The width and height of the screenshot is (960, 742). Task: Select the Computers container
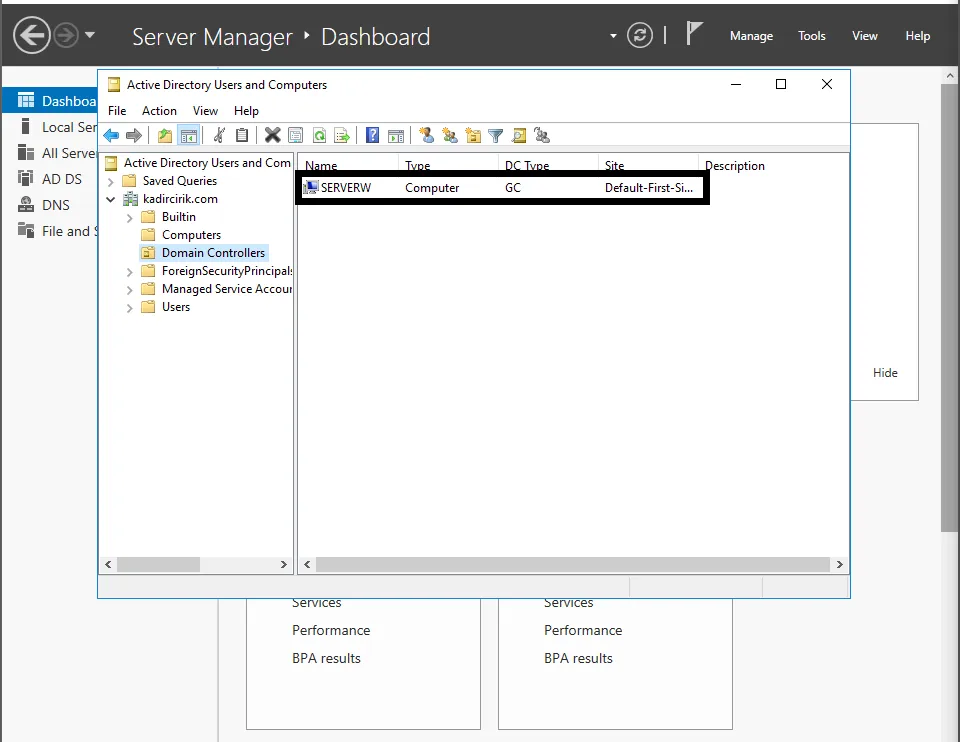[x=191, y=235]
